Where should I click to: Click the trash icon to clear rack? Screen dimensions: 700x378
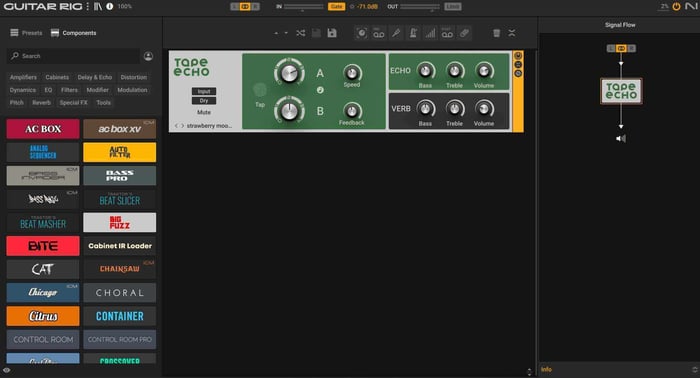point(496,33)
